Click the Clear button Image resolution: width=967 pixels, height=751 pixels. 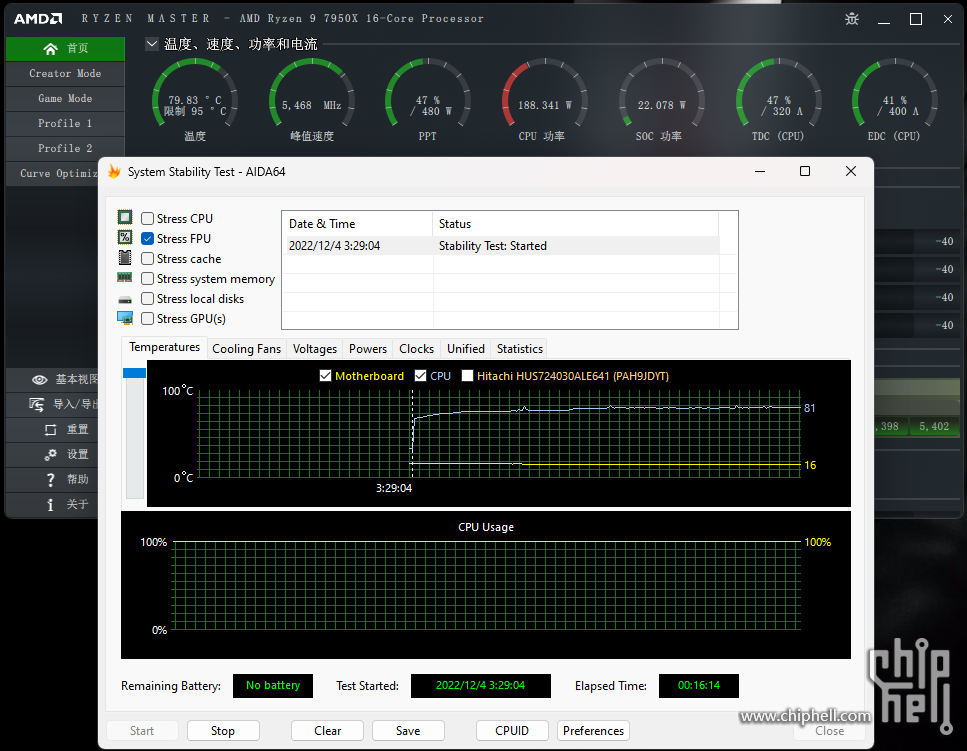(327, 731)
